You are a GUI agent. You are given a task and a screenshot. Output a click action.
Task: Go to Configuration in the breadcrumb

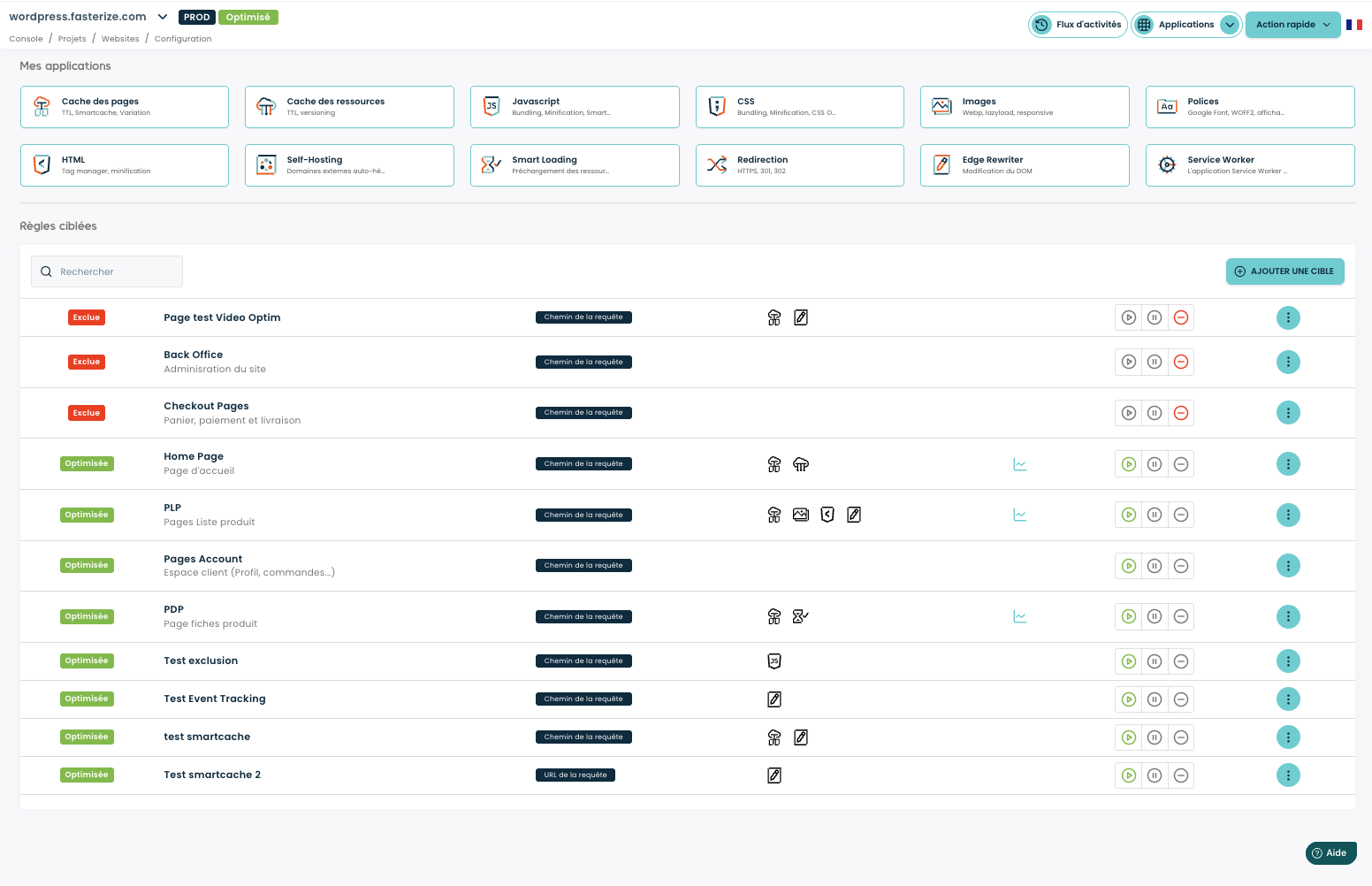(x=183, y=39)
